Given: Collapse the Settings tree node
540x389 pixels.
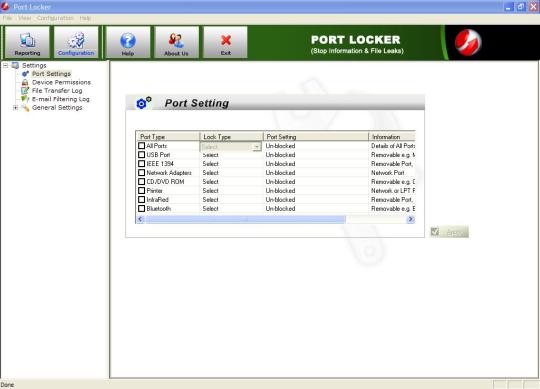Looking at the screenshot, I should (6, 65).
